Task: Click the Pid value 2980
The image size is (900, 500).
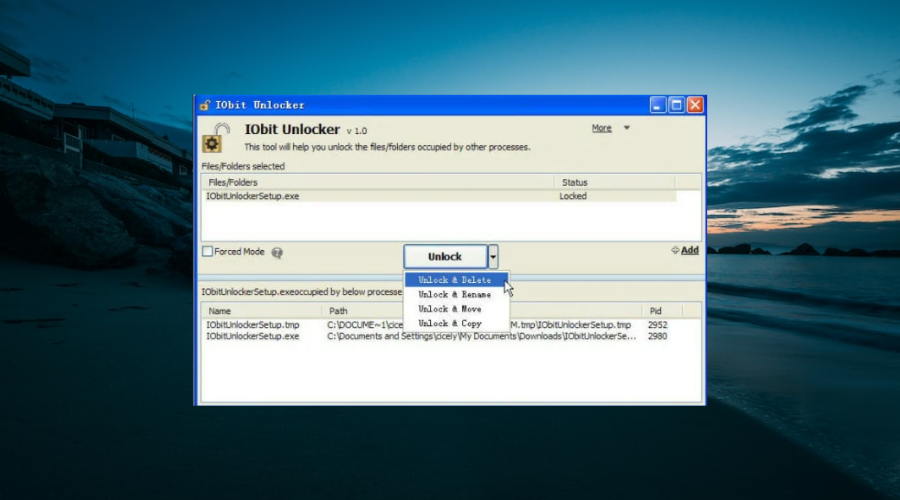Action: [657, 336]
